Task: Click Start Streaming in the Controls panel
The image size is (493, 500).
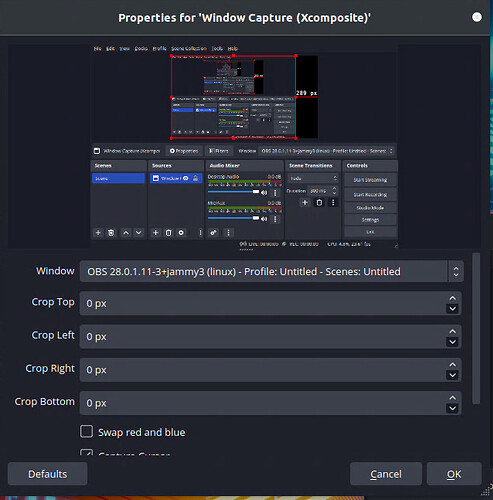Action: [x=370, y=180]
